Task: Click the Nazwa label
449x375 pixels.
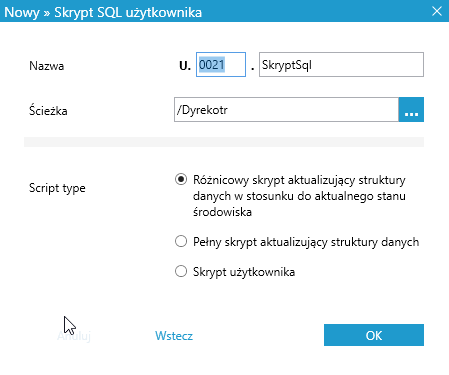Action: pyautogui.click(x=47, y=66)
